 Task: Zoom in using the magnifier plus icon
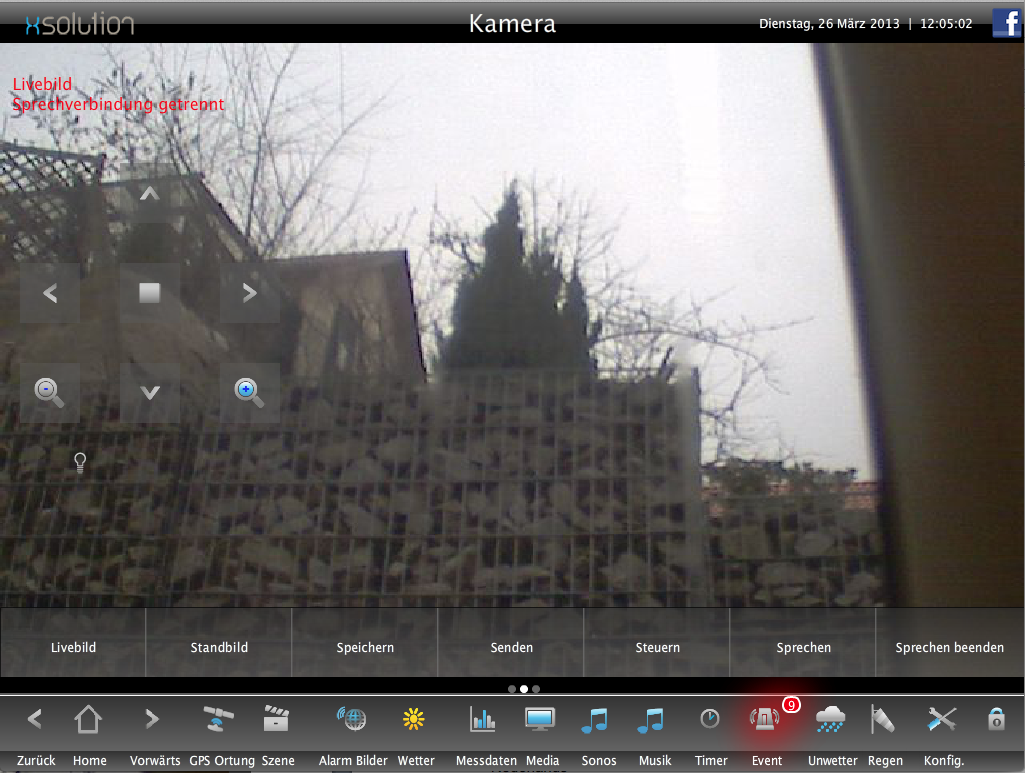(249, 392)
